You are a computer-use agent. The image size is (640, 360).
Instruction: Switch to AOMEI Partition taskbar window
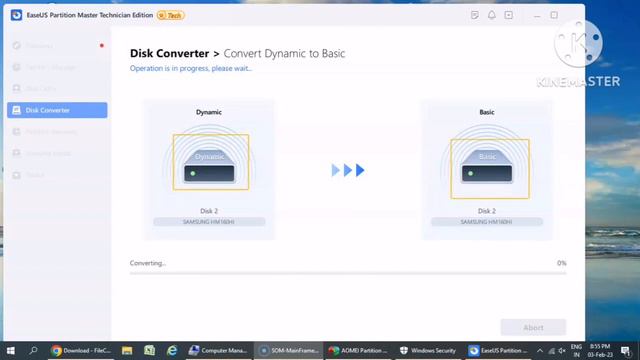pyautogui.click(x=358, y=351)
